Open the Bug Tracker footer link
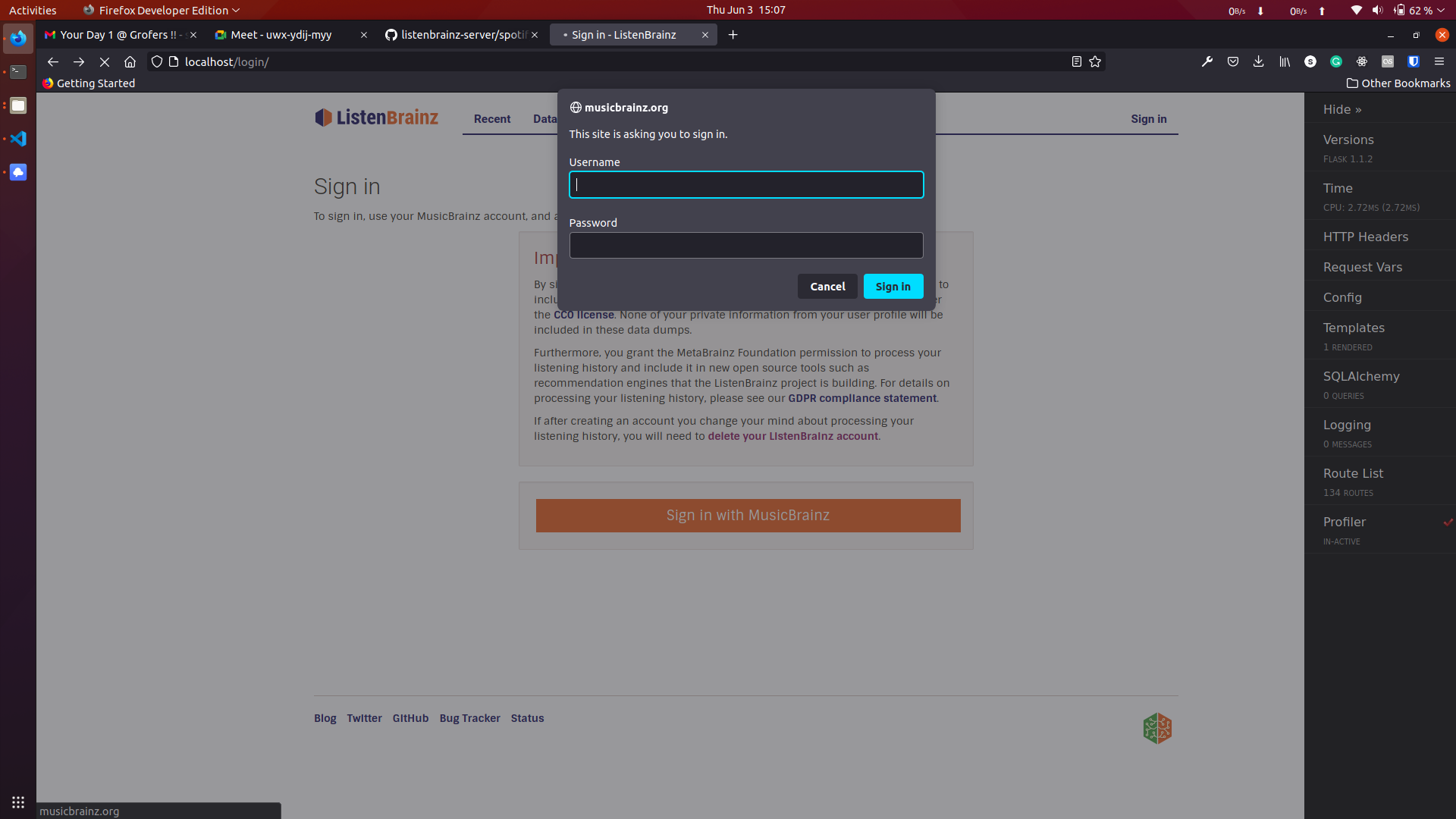Screen dimensions: 1456x819 [x=470, y=718]
